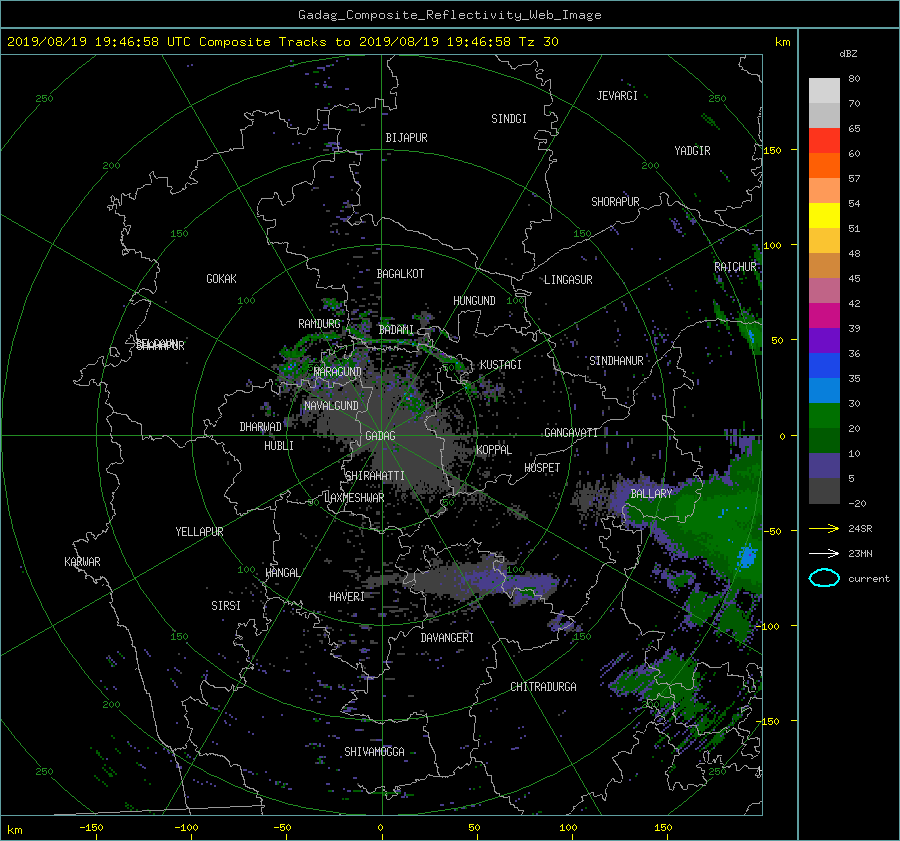Select the 'SINDGI' city label
This screenshot has height=841, width=900.
pyautogui.click(x=509, y=119)
